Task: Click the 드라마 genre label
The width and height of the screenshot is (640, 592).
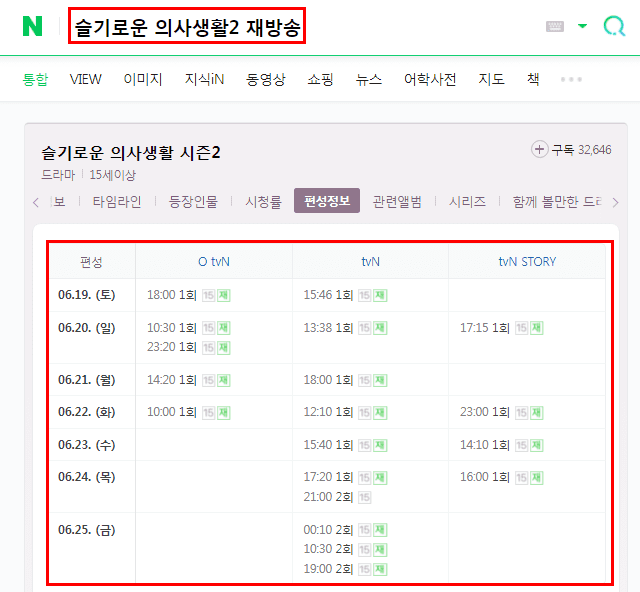Action: 58,175
